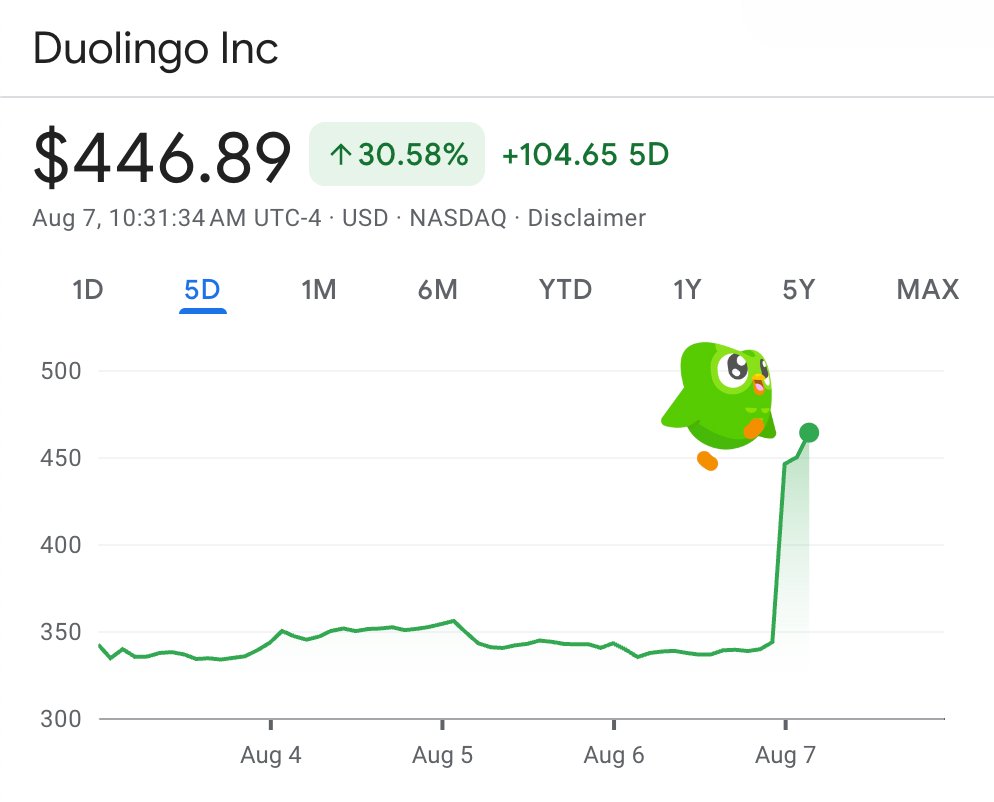This screenshot has height=802, width=994.
Task: Click the Duolingo Inc title
Action: point(155,48)
